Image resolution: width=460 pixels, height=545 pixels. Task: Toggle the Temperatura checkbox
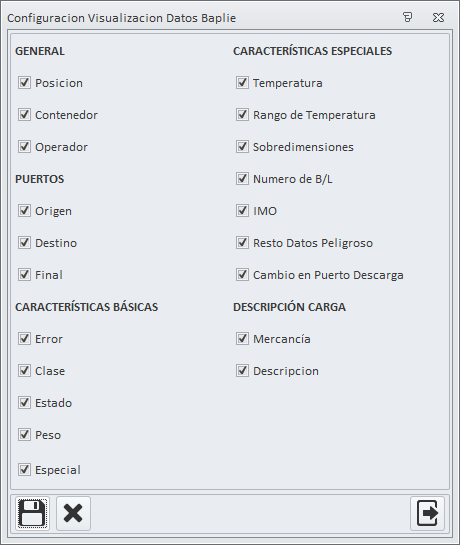click(x=242, y=83)
